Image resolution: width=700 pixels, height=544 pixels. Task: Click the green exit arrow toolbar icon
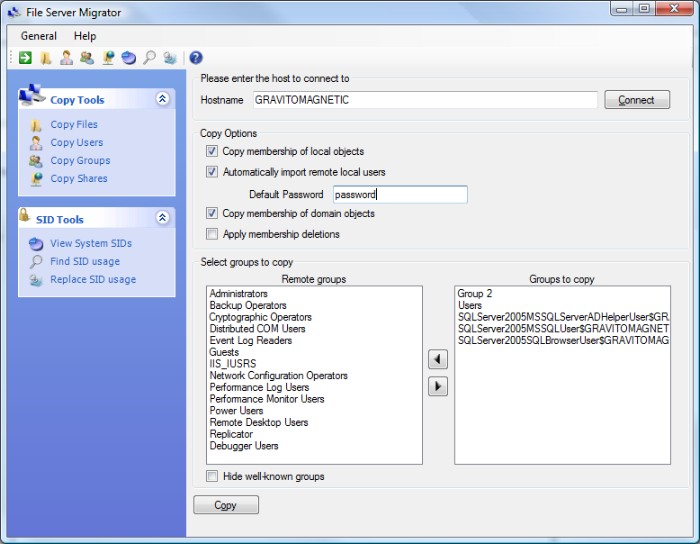25,58
